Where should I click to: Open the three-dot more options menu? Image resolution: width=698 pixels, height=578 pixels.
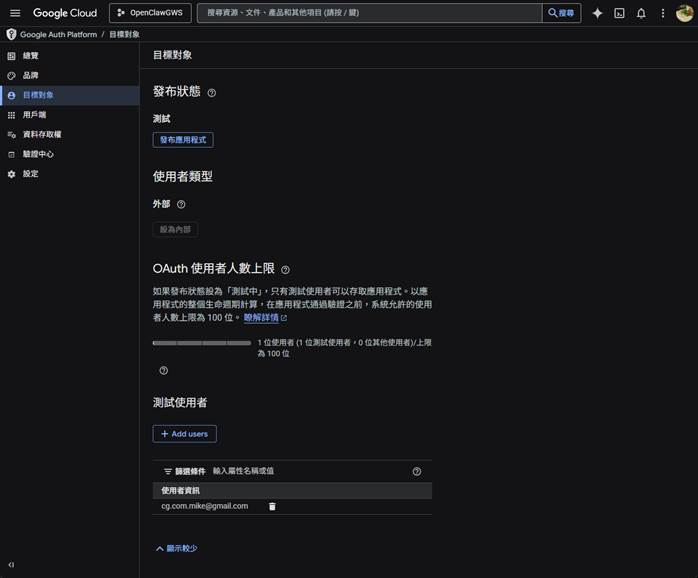(x=662, y=13)
